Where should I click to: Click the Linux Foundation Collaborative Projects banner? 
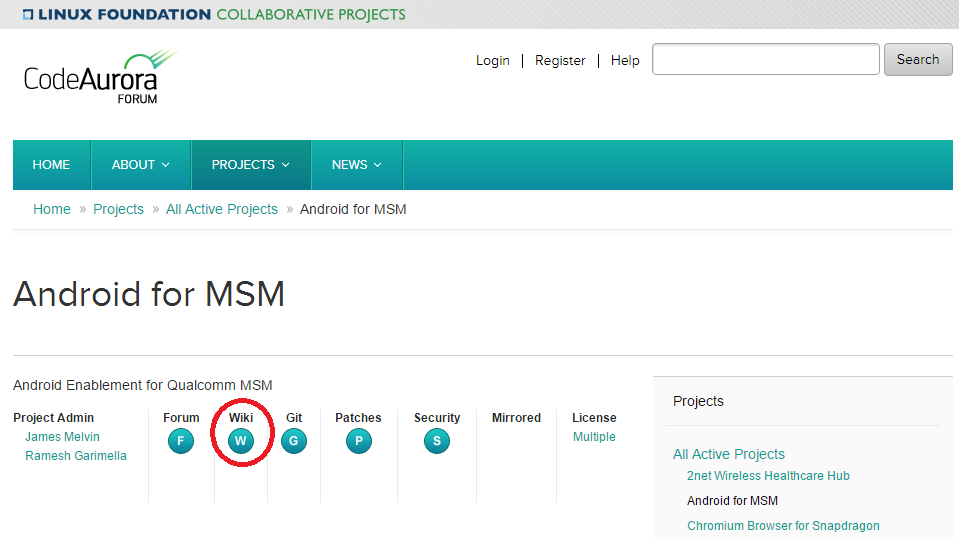point(214,14)
